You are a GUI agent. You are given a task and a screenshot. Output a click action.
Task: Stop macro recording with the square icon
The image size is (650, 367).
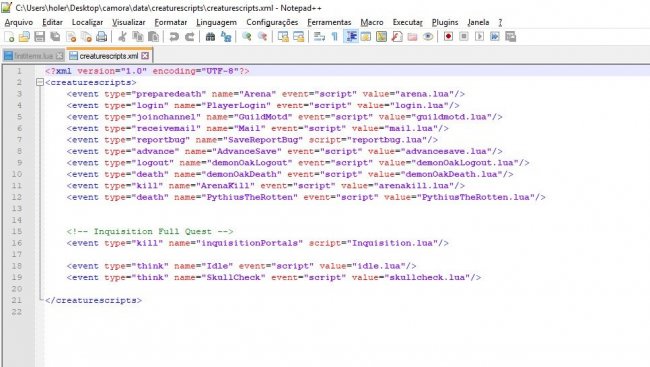pyautogui.click(x=464, y=37)
